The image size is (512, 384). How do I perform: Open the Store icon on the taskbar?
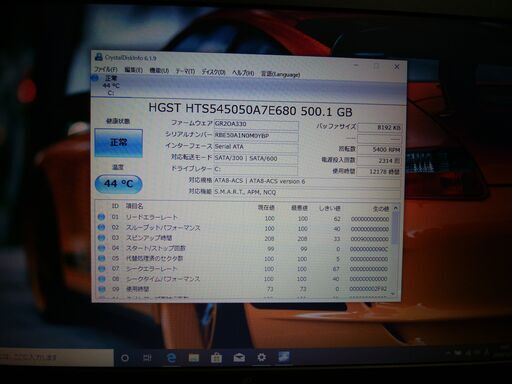(216, 358)
